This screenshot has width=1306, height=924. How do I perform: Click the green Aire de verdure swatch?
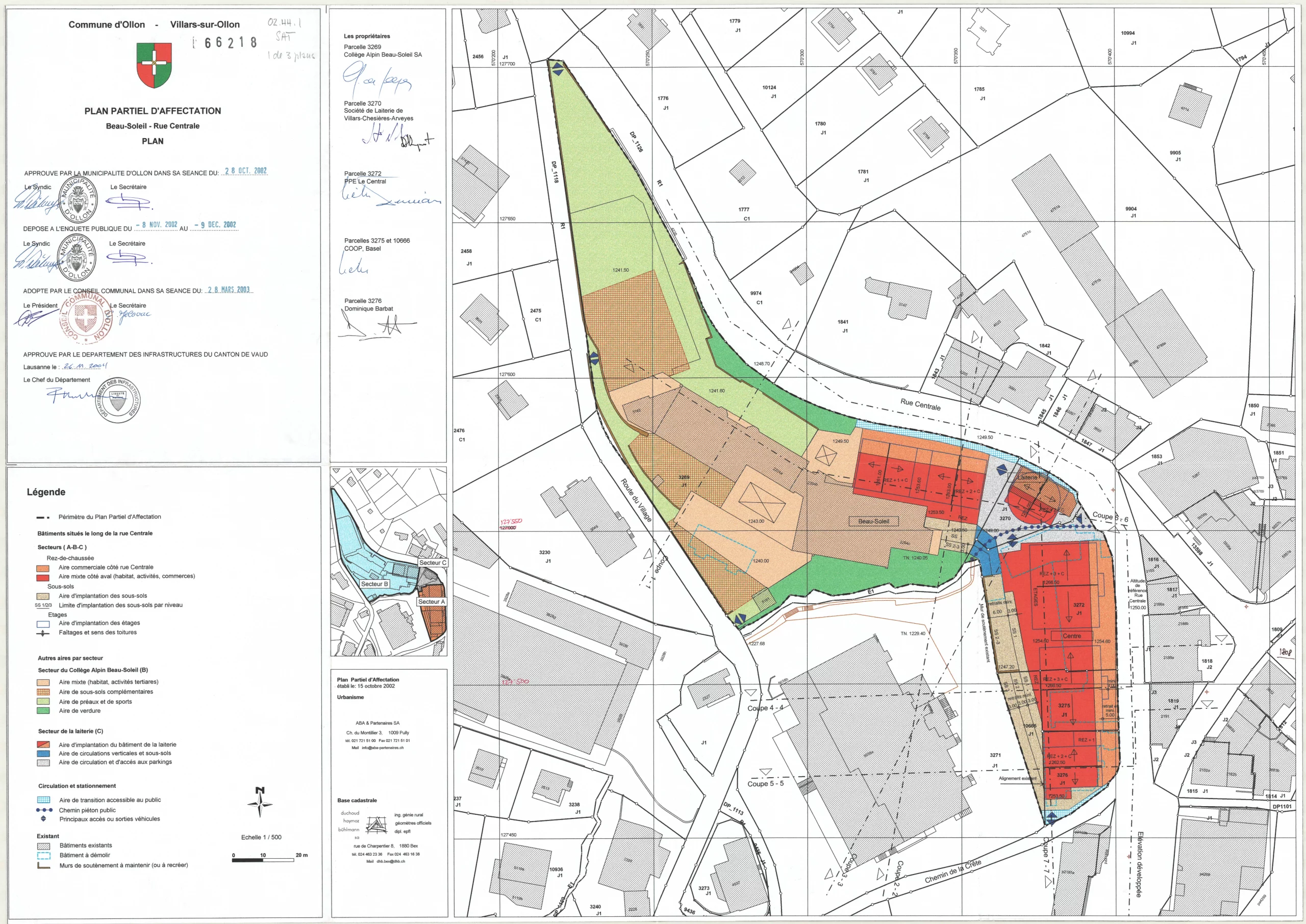pyautogui.click(x=43, y=711)
